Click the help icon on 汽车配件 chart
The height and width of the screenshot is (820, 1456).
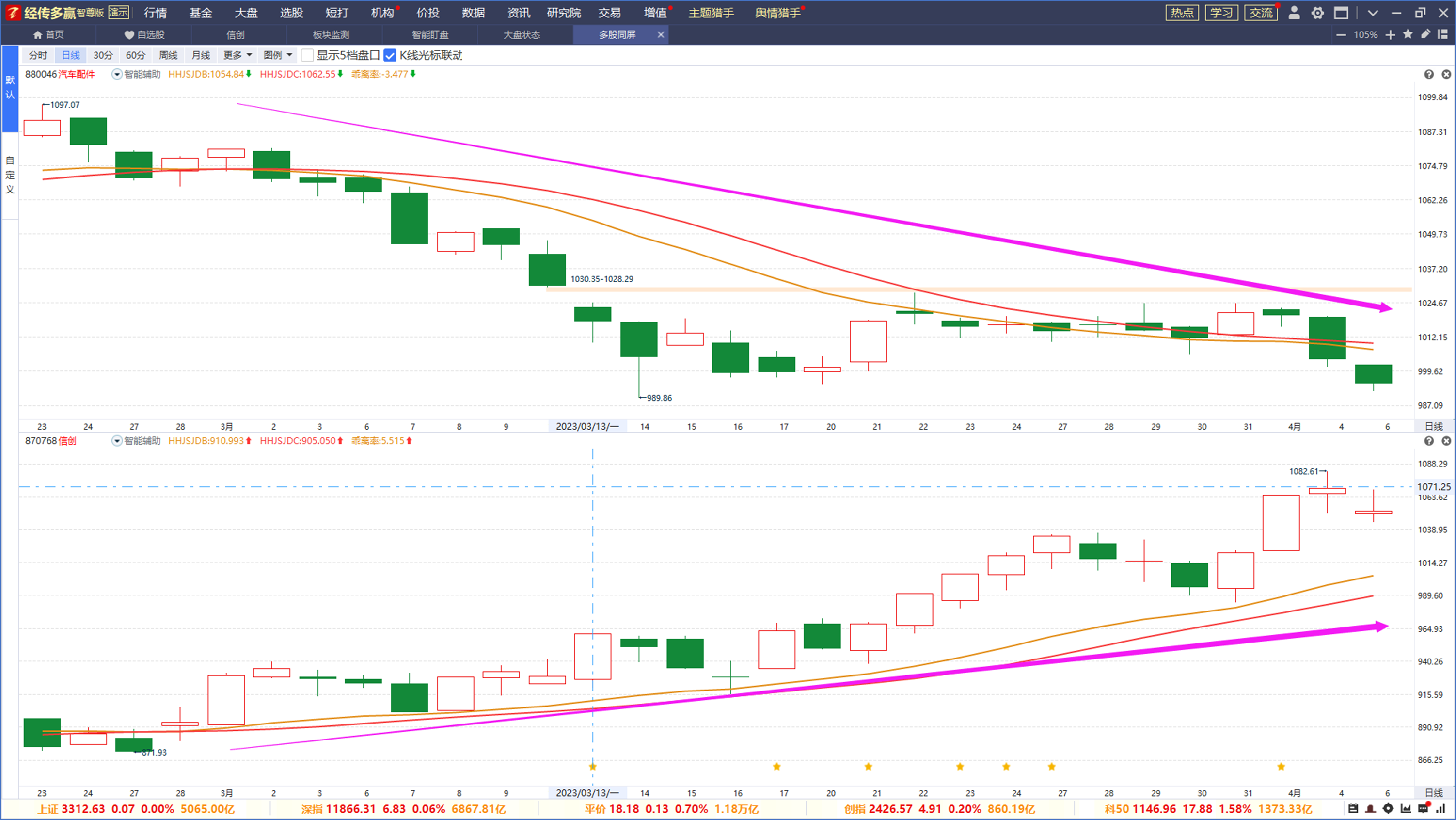(x=1428, y=74)
